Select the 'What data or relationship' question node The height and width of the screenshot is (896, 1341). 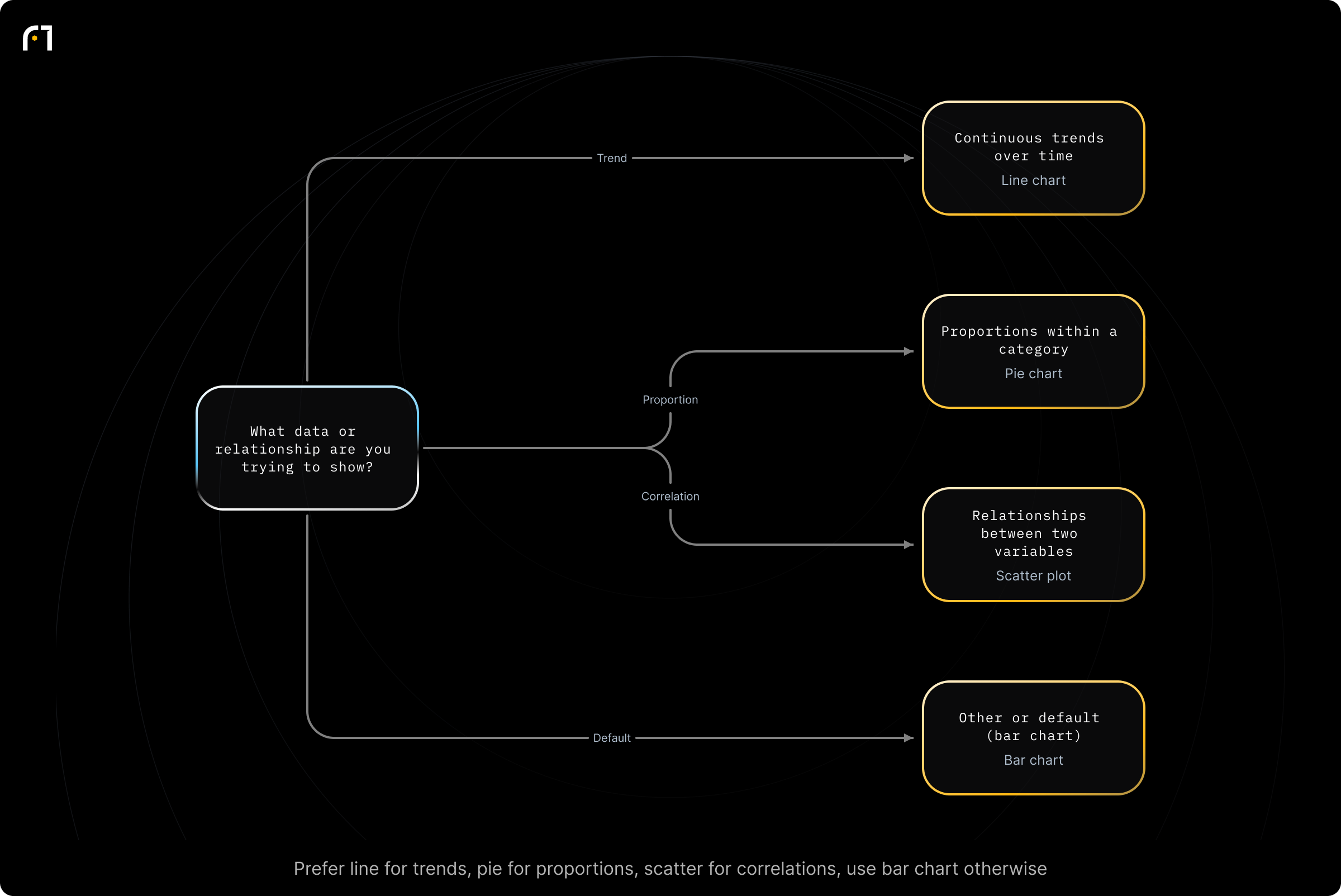coord(307,448)
